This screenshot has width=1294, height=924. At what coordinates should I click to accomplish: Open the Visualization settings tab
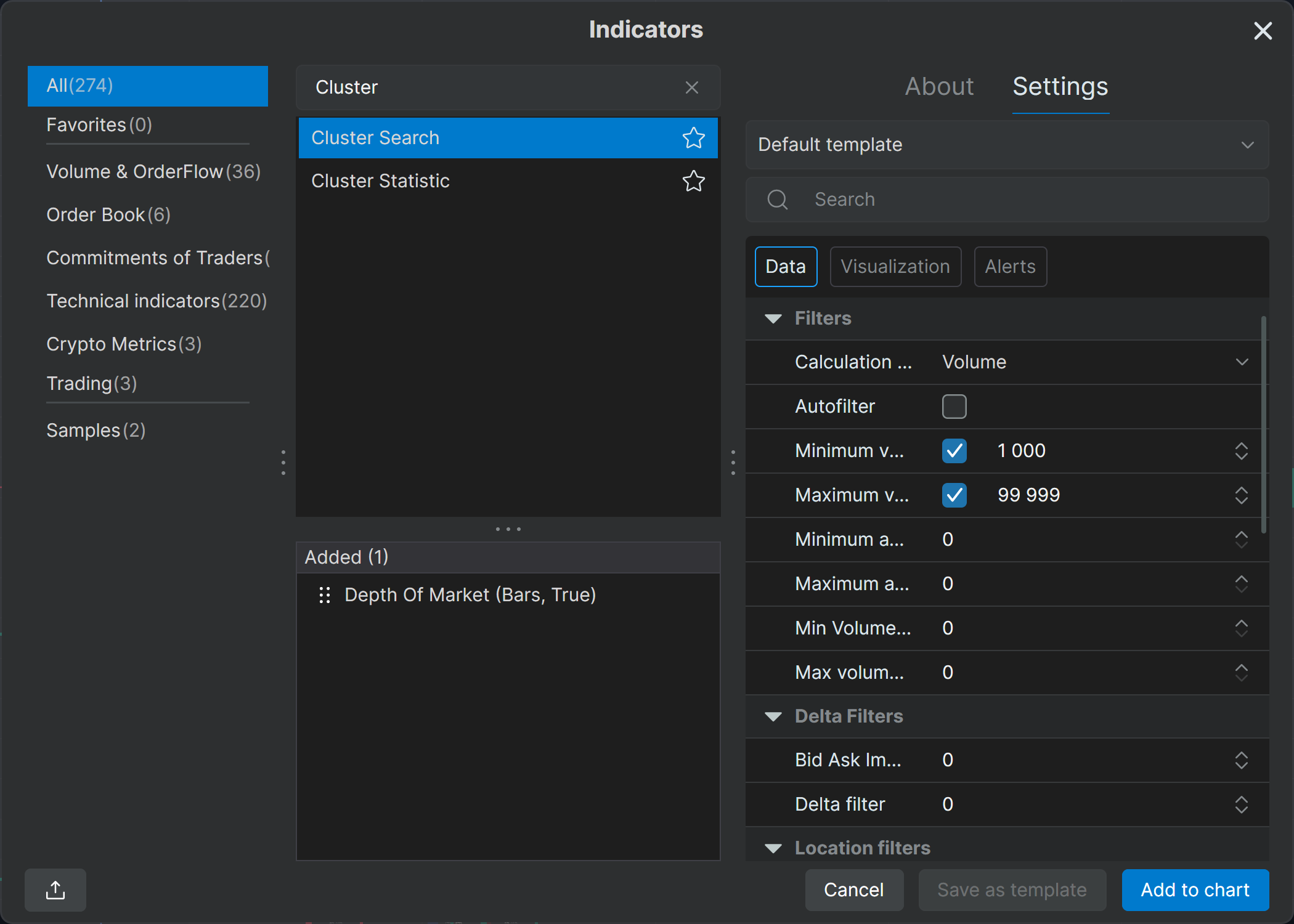tap(895, 267)
